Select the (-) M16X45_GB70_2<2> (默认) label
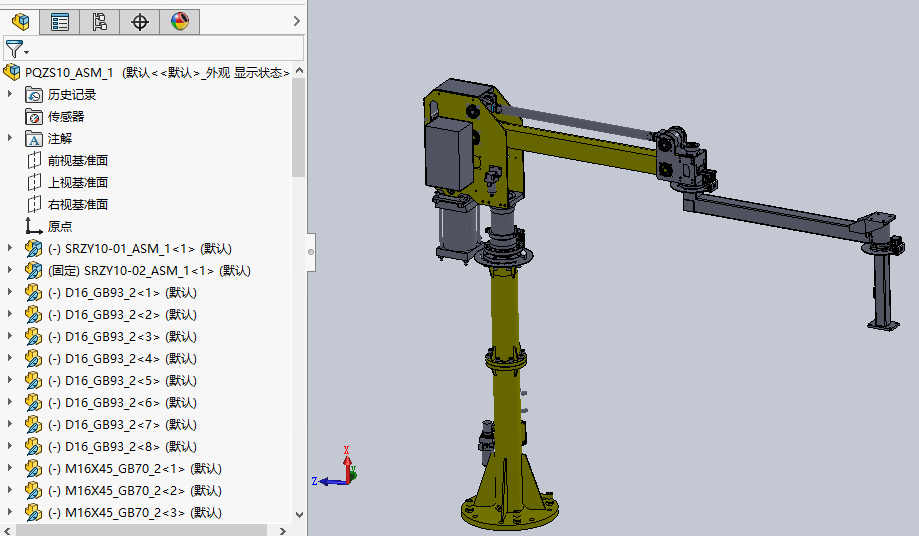This screenshot has height=536, width=919. tap(135, 490)
